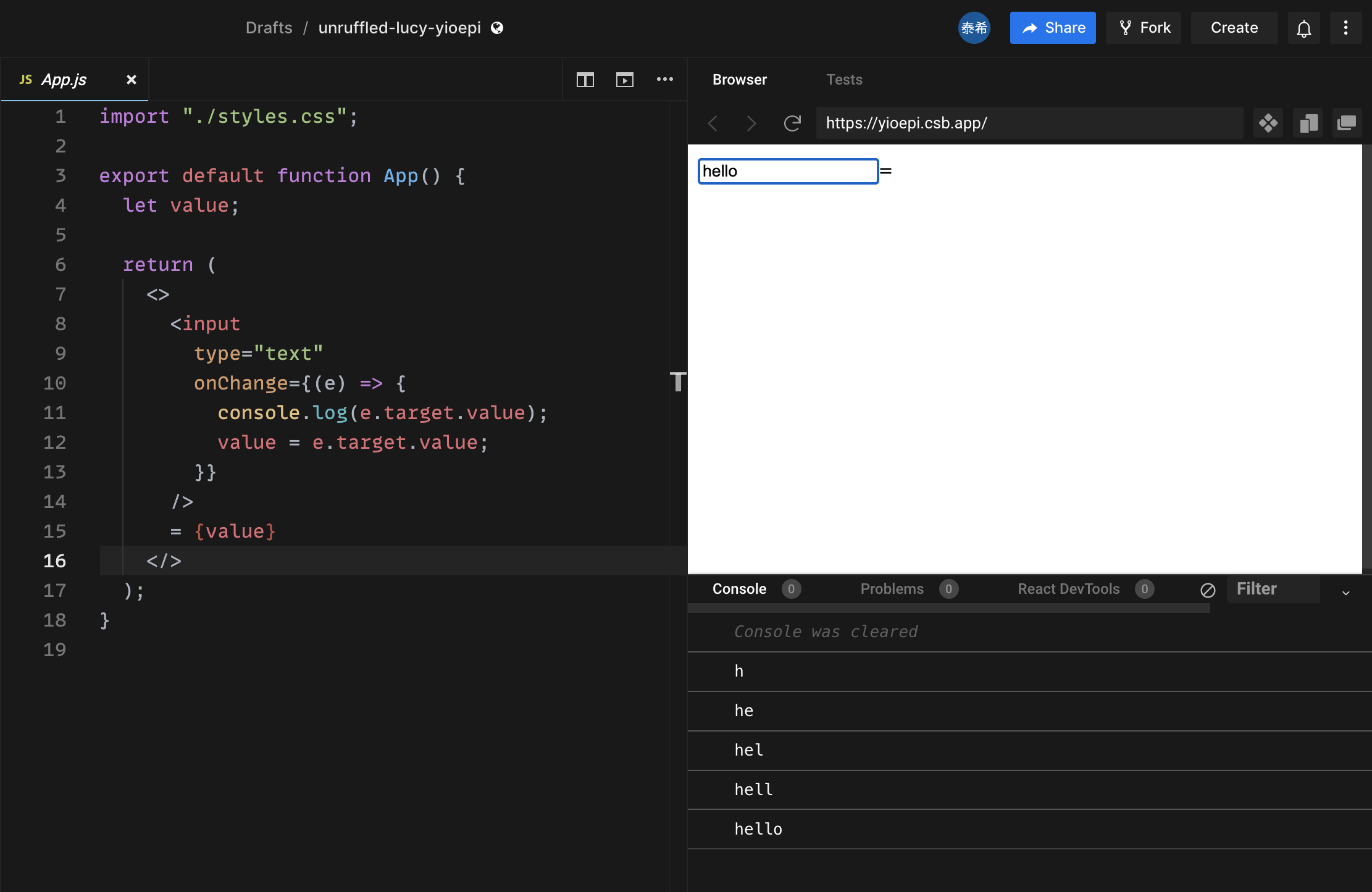Click the split editor layout icon
This screenshot has width=1372, height=892.
point(585,80)
